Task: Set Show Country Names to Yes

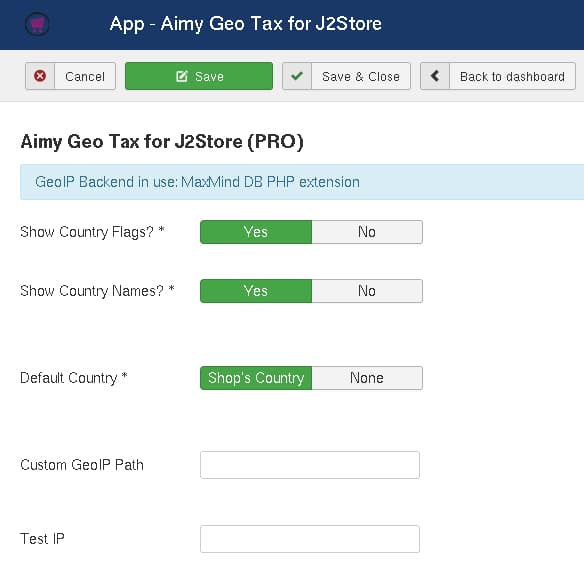Action: pyautogui.click(x=256, y=291)
